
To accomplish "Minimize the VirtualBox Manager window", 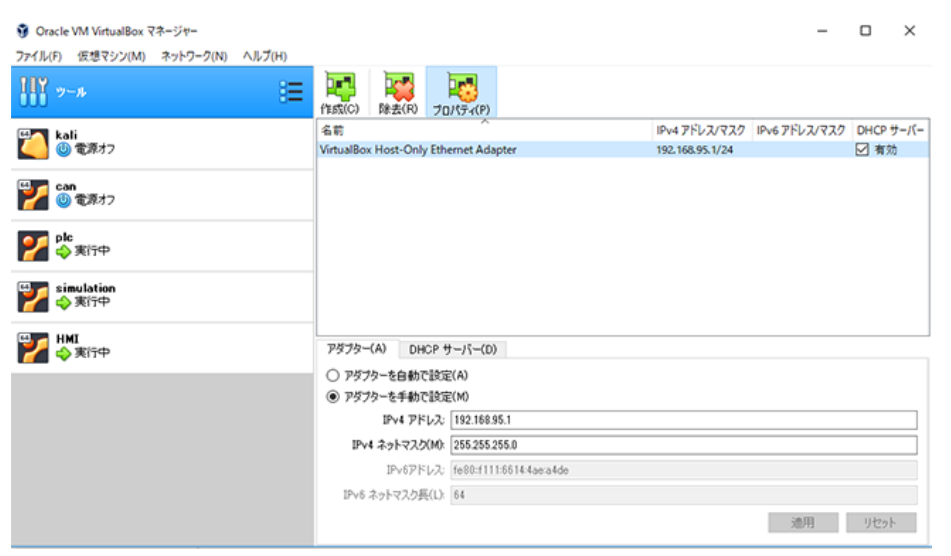I will (822, 30).
